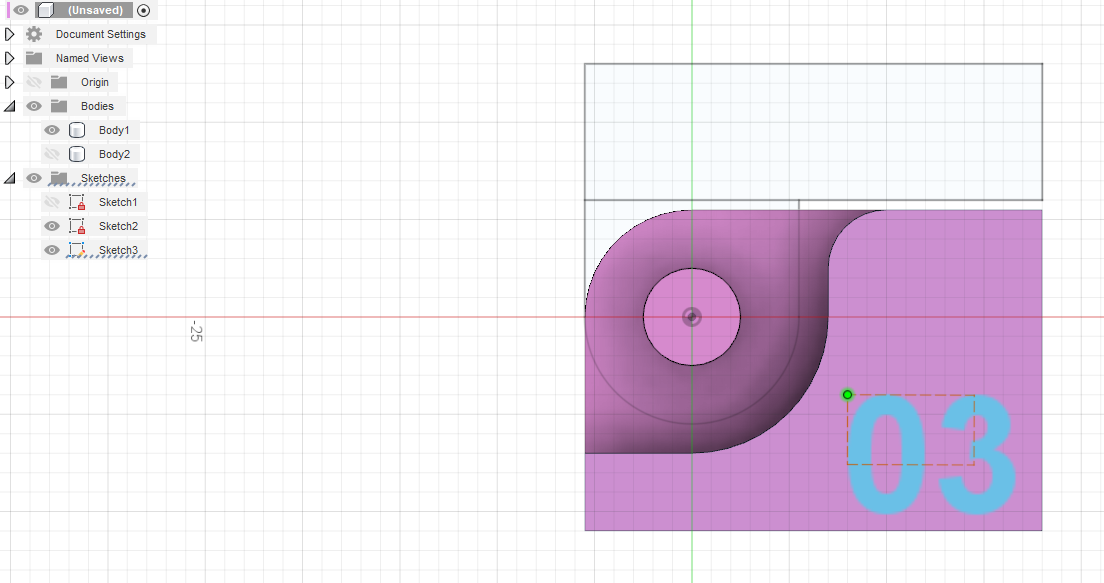Click the Named Views folder icon

(34, 58)
